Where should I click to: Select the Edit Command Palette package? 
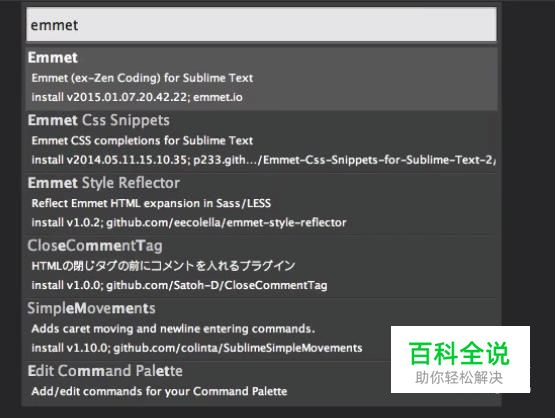[x=105, y=371]
